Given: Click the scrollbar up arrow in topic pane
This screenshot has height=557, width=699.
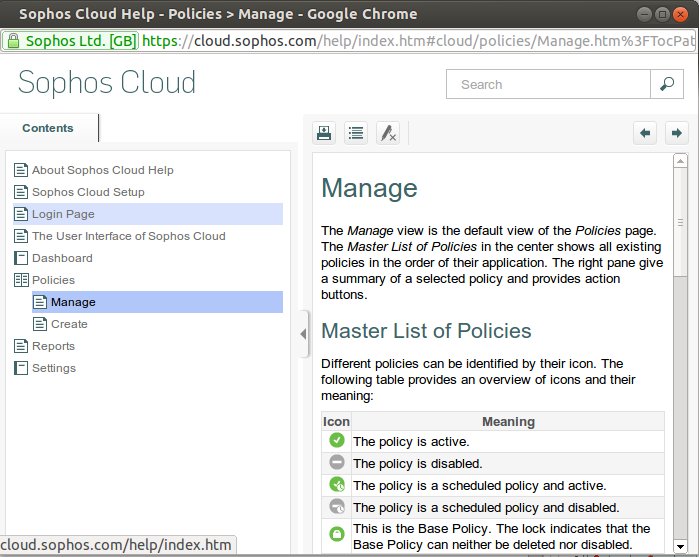Looking at the screenshot, I should click(680, 161).
